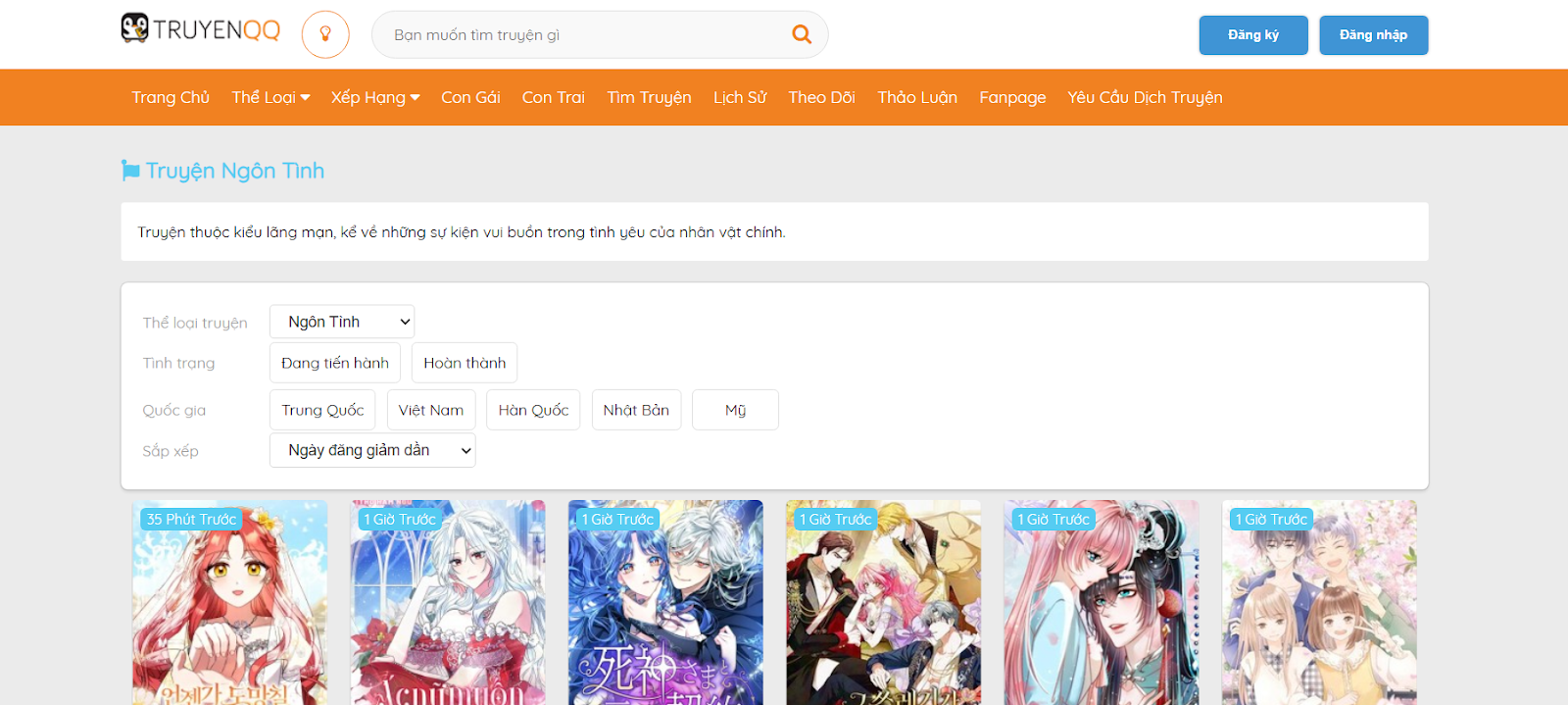Select Trung Quốc country filter
This screenshot has height=705, width=1568.
[x=322, y=410]
